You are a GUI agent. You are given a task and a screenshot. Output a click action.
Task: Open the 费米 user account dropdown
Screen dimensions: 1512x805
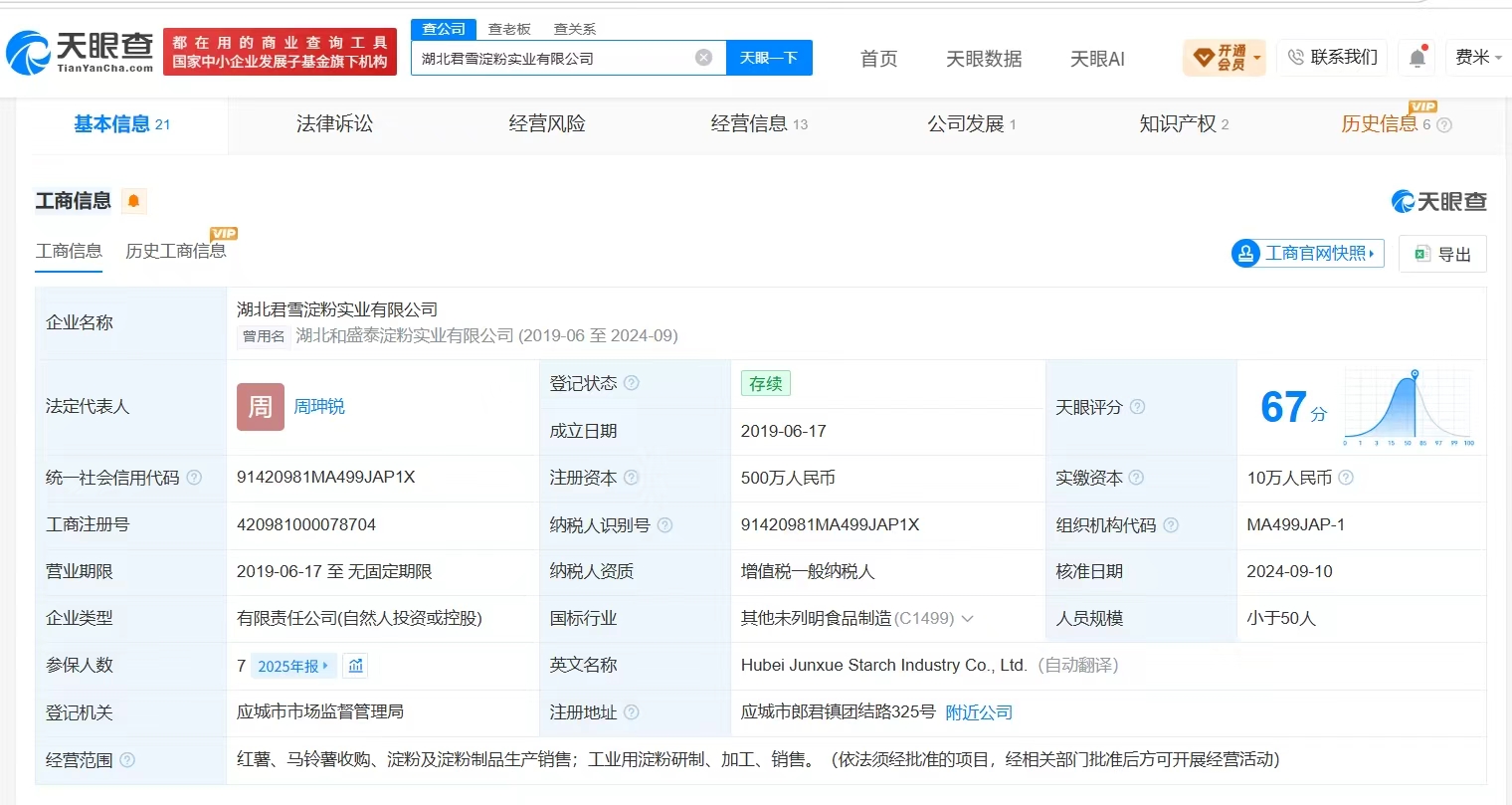(1478, 58)
